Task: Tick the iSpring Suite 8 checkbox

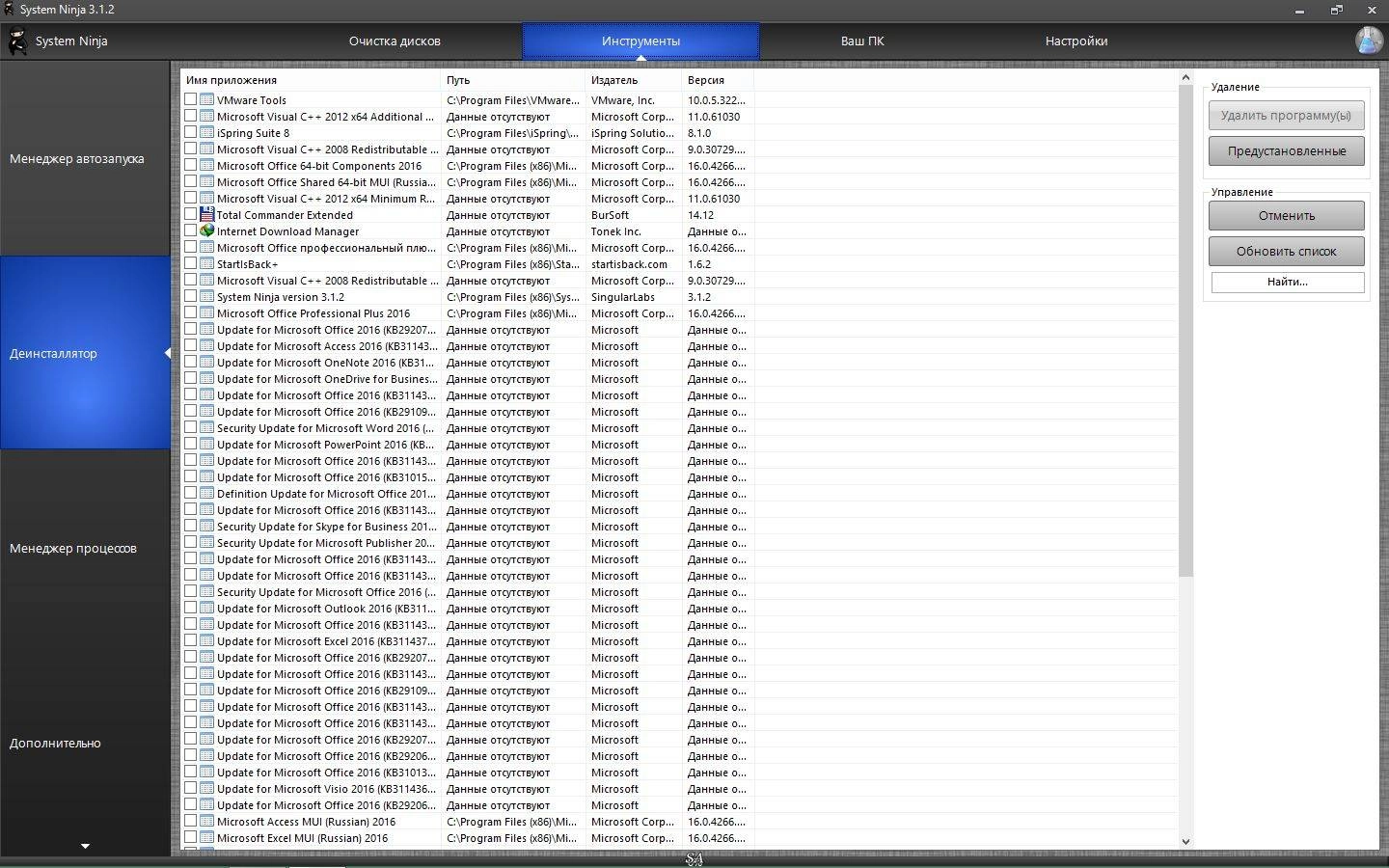Action: [x=190, y=132]
